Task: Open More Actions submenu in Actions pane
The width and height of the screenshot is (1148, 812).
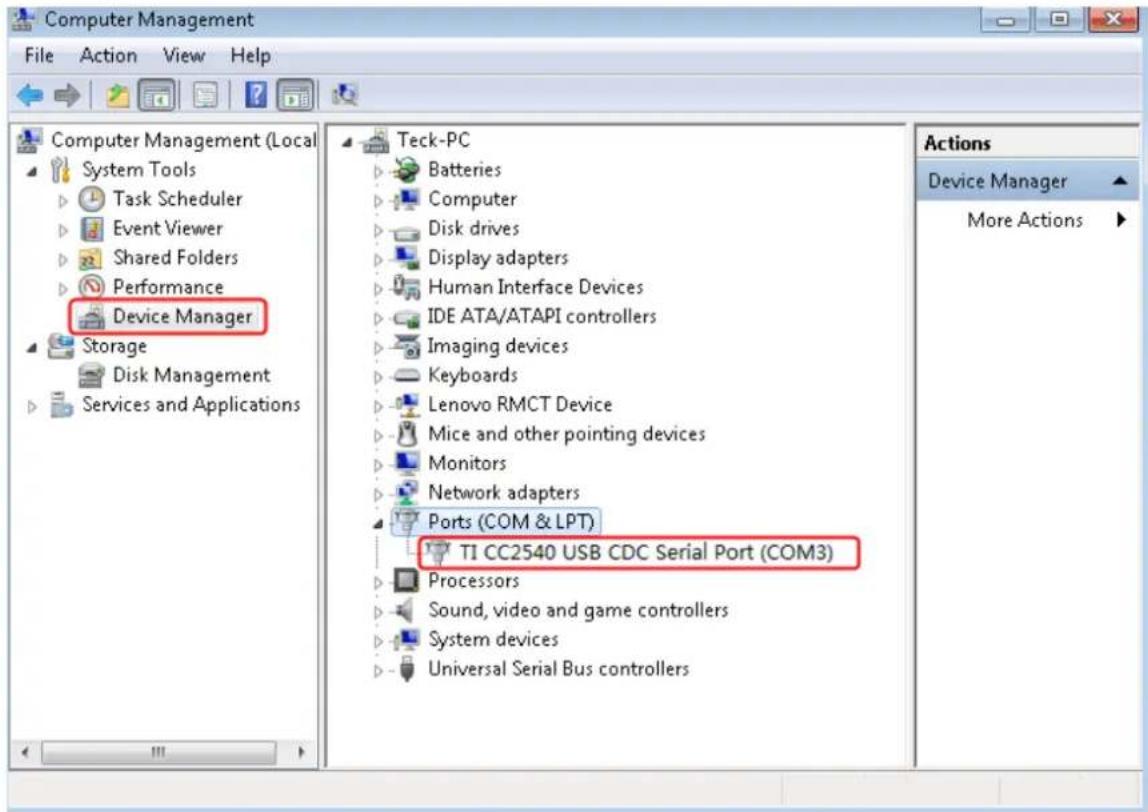Action: click(1027, 220)
